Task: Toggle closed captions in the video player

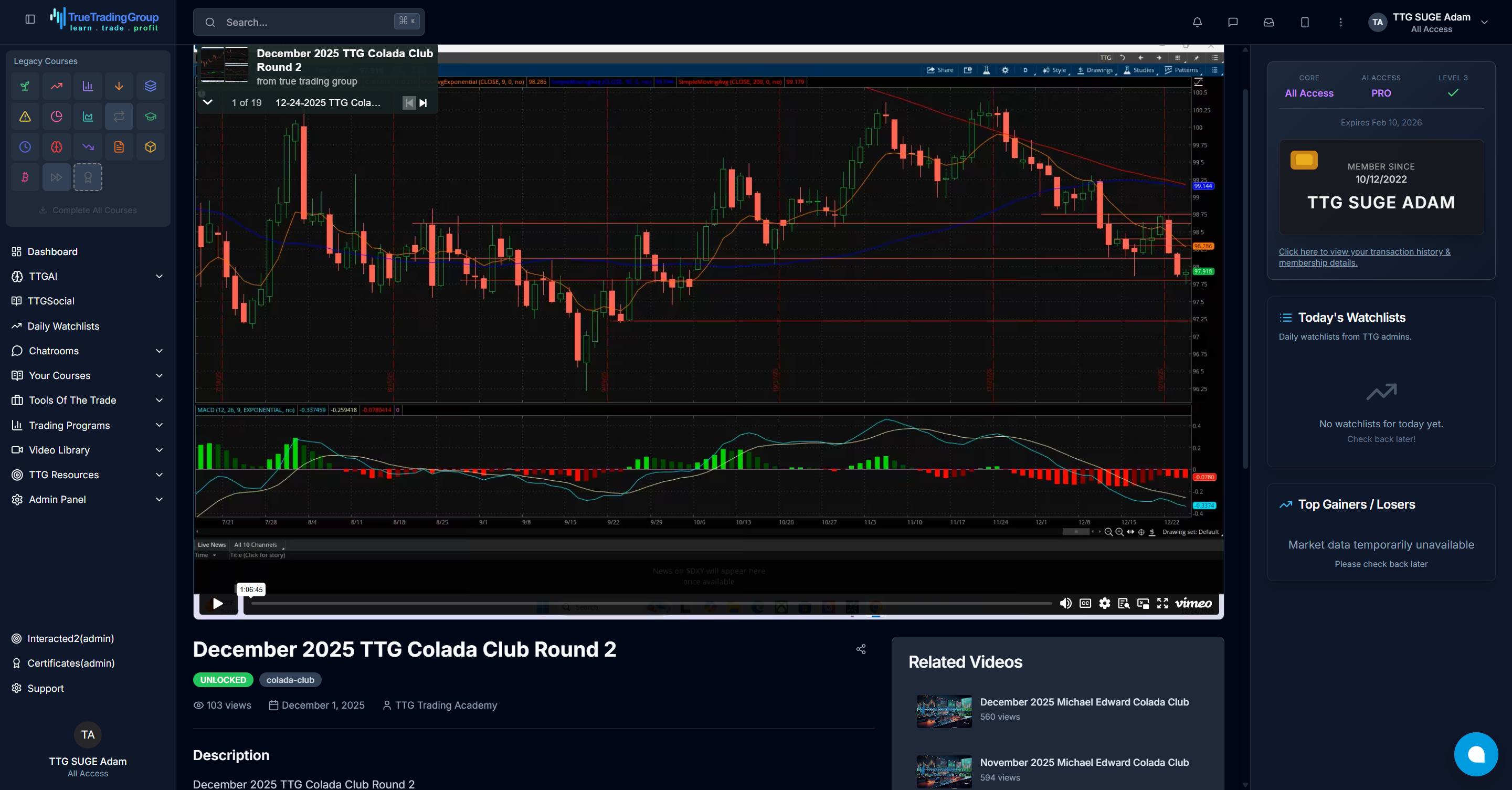Action: [1085, 603]
